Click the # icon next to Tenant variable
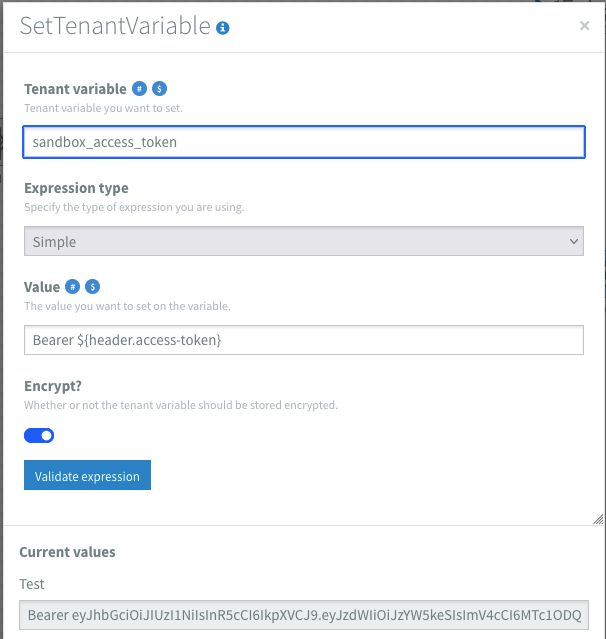The height and width of the screenshot is (639, 606). pos(141,89)
